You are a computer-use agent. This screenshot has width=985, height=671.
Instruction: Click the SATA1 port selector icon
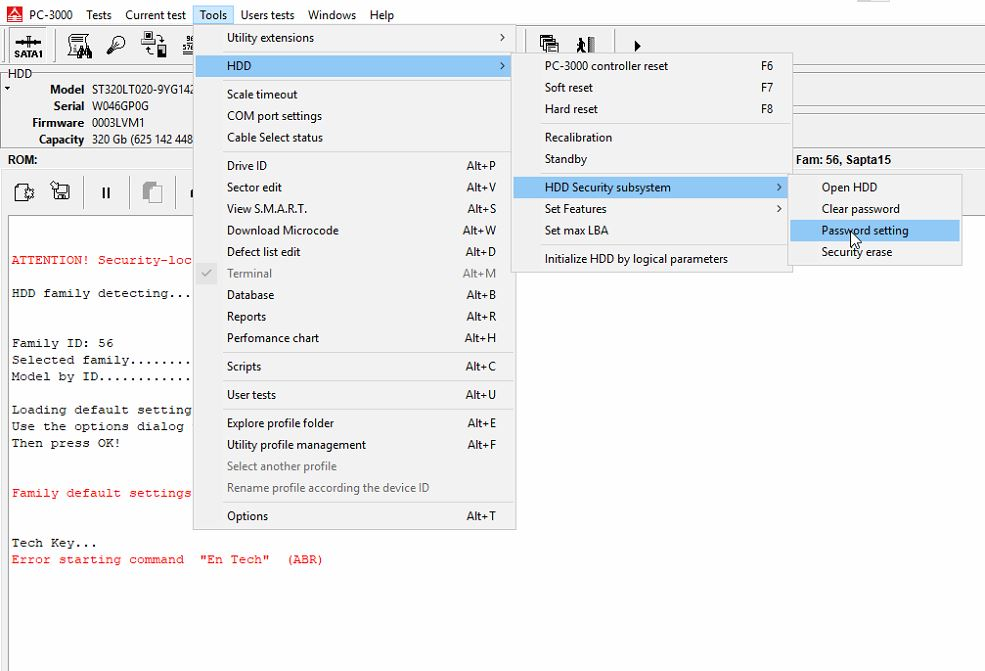click(x=29, y=45)
